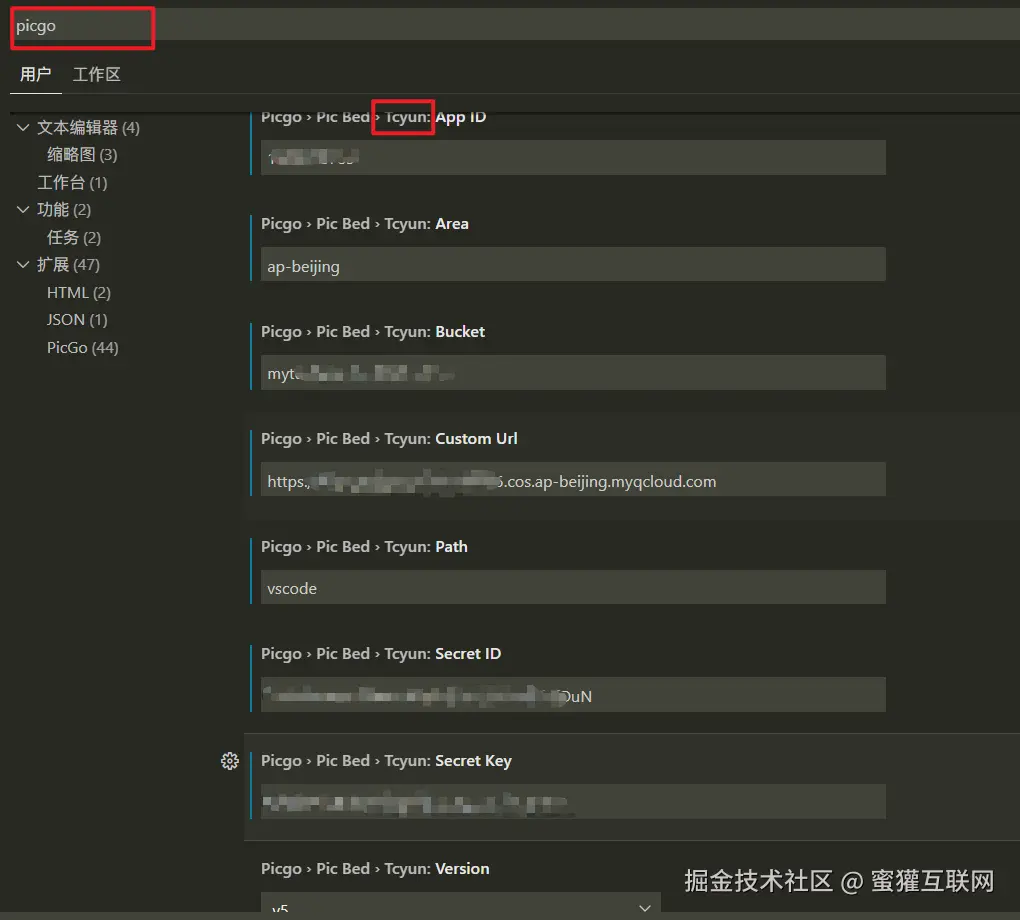This screenshot has height=920, width=1020.
Task: Select PicGo (44) extension settings
Action: [83, 347]
